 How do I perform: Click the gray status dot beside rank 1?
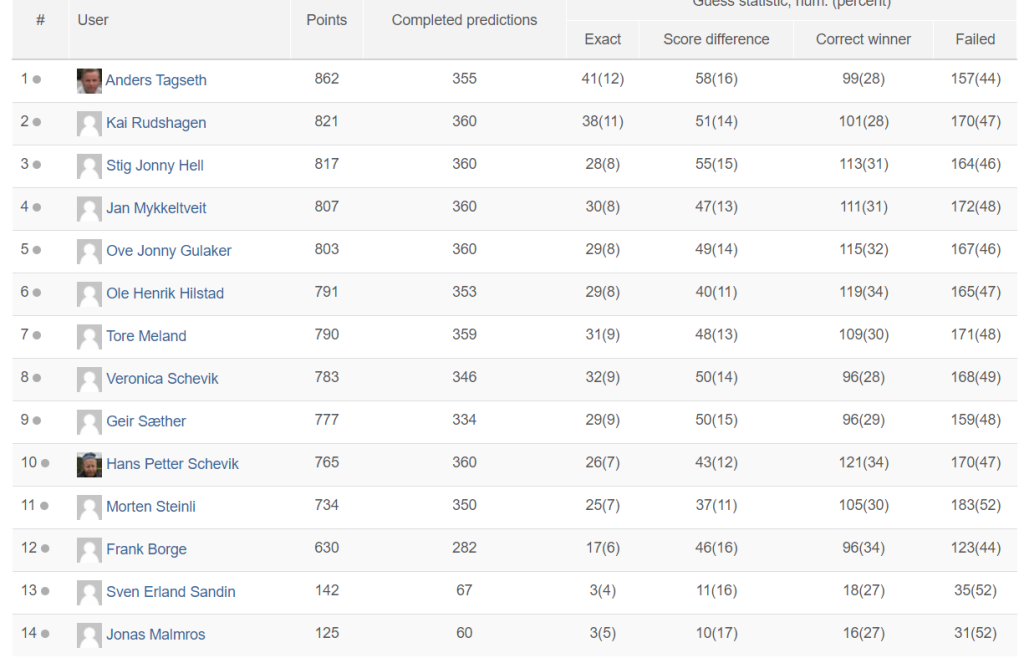(x=37, y=80)
